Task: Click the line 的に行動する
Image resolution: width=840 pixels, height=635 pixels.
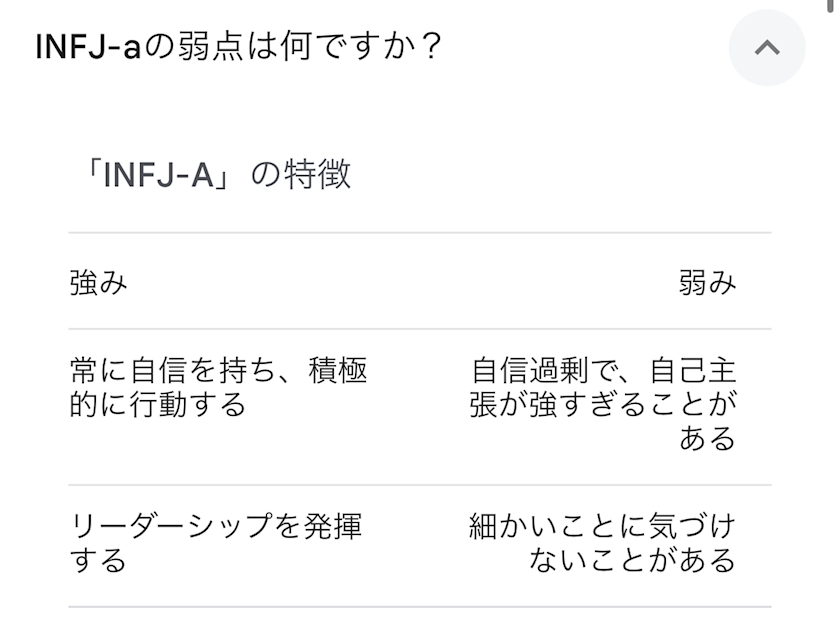Action: pos(157,405)
